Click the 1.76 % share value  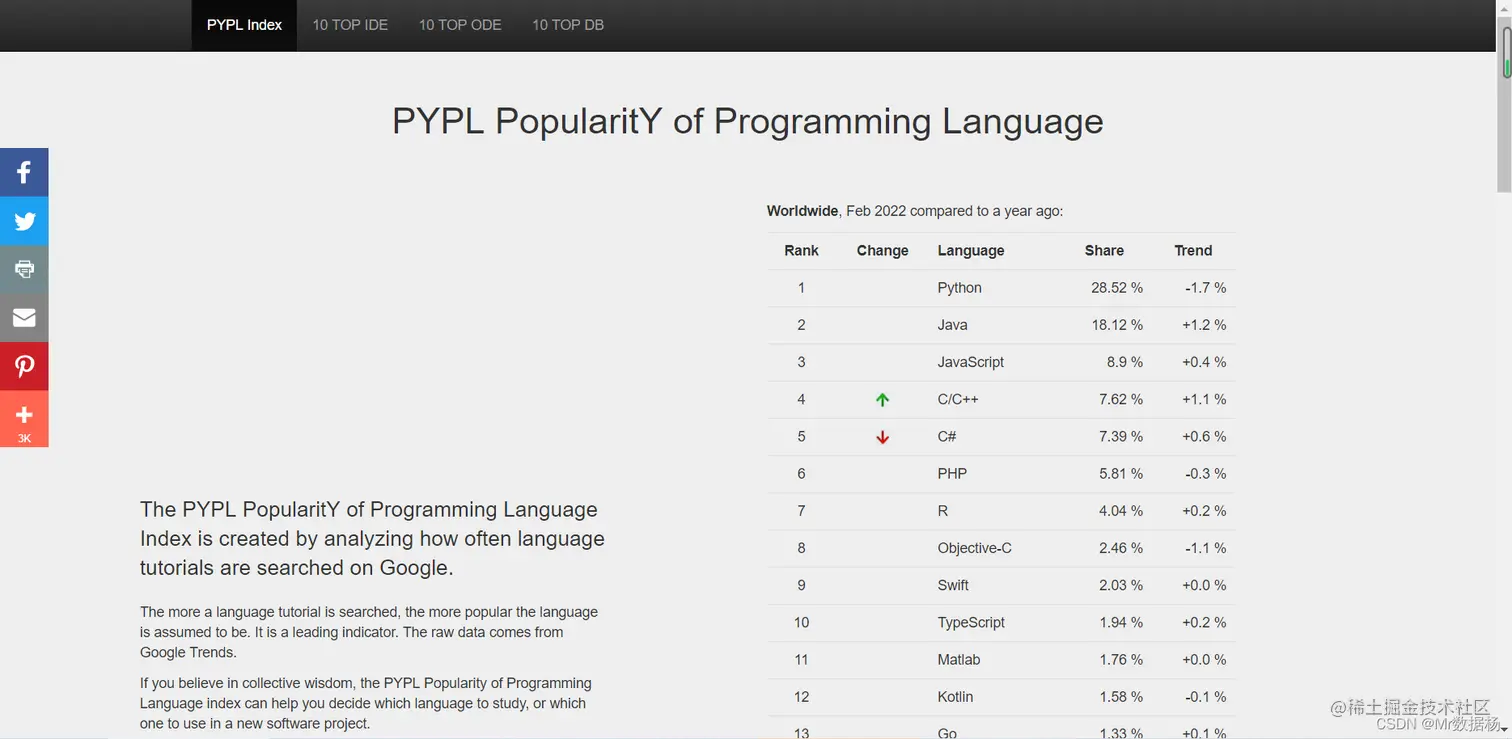(1121, 660)
